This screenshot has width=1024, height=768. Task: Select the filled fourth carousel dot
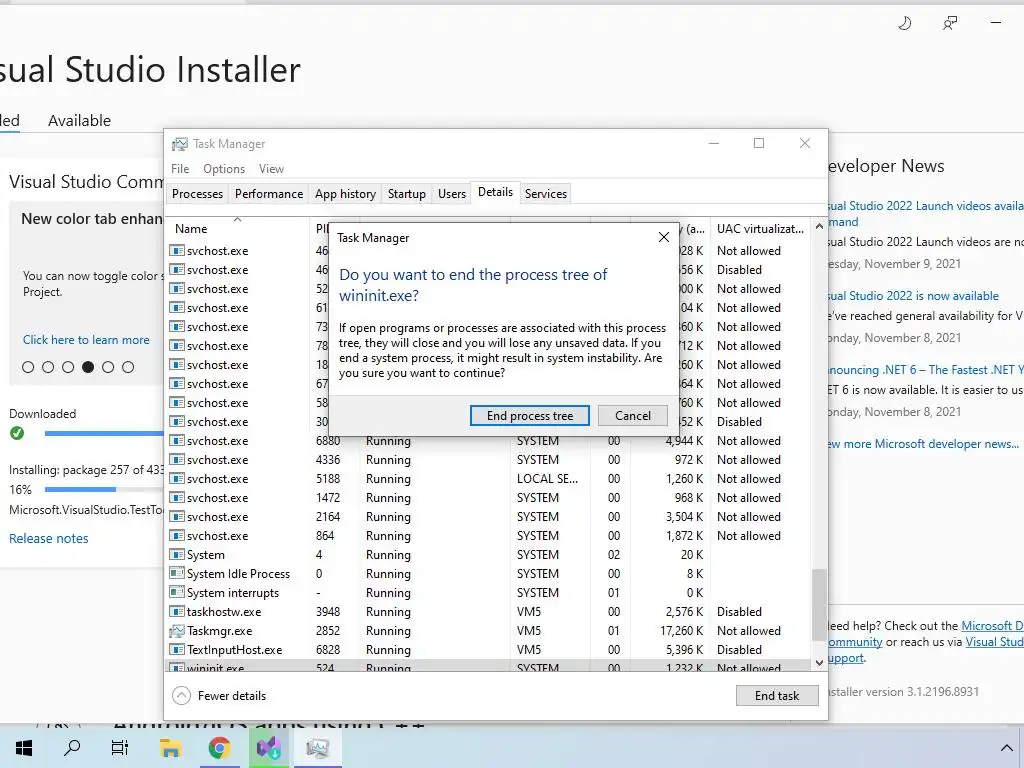pos(88,367)
